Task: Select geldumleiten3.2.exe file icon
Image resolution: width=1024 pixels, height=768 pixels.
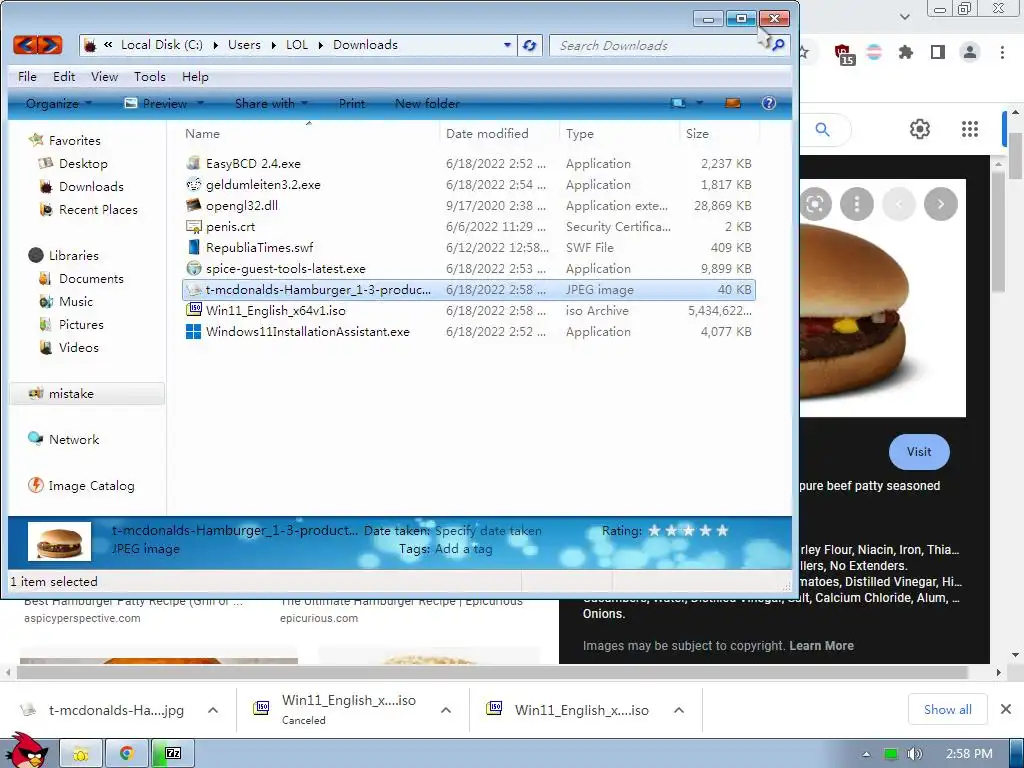Action: pyautogui.click(x=193, y=184)
